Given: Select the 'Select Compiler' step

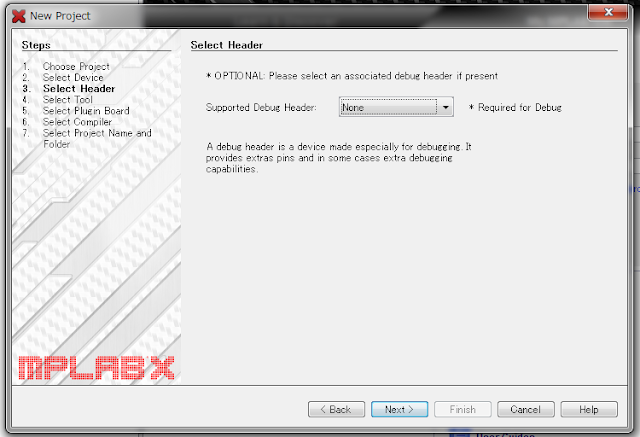Looking at the screenshot, I should point(77,122).
